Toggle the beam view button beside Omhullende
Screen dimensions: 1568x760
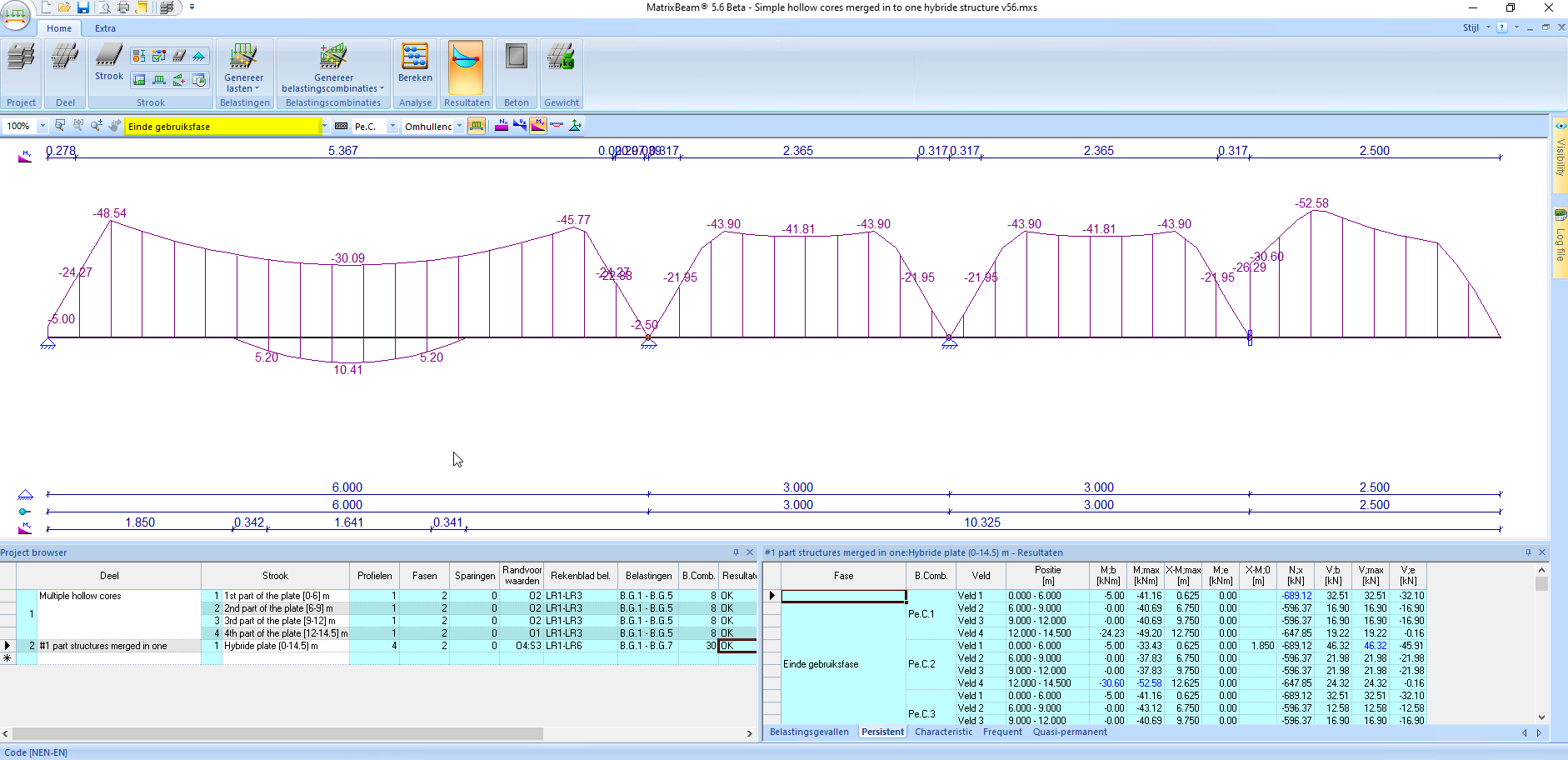click(477, 126)
